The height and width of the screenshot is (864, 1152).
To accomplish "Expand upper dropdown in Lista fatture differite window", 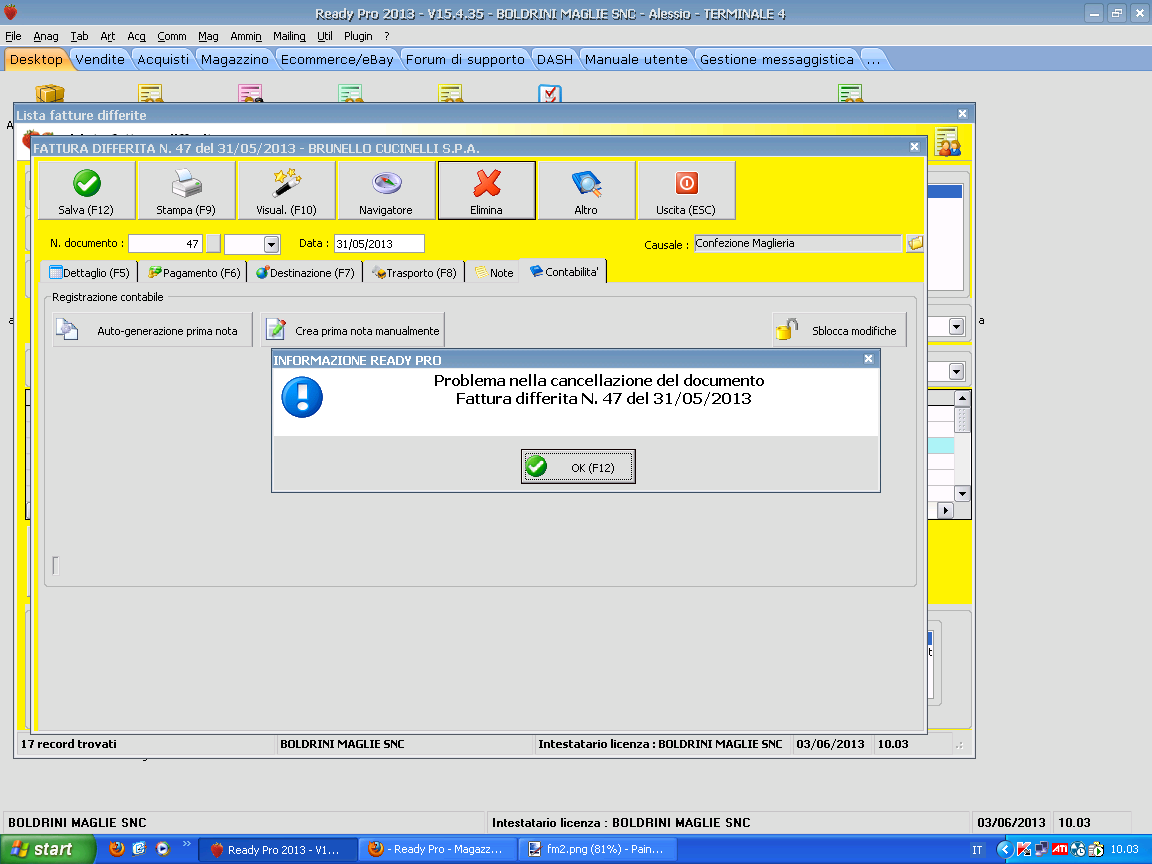I will (x=956, y=326).
